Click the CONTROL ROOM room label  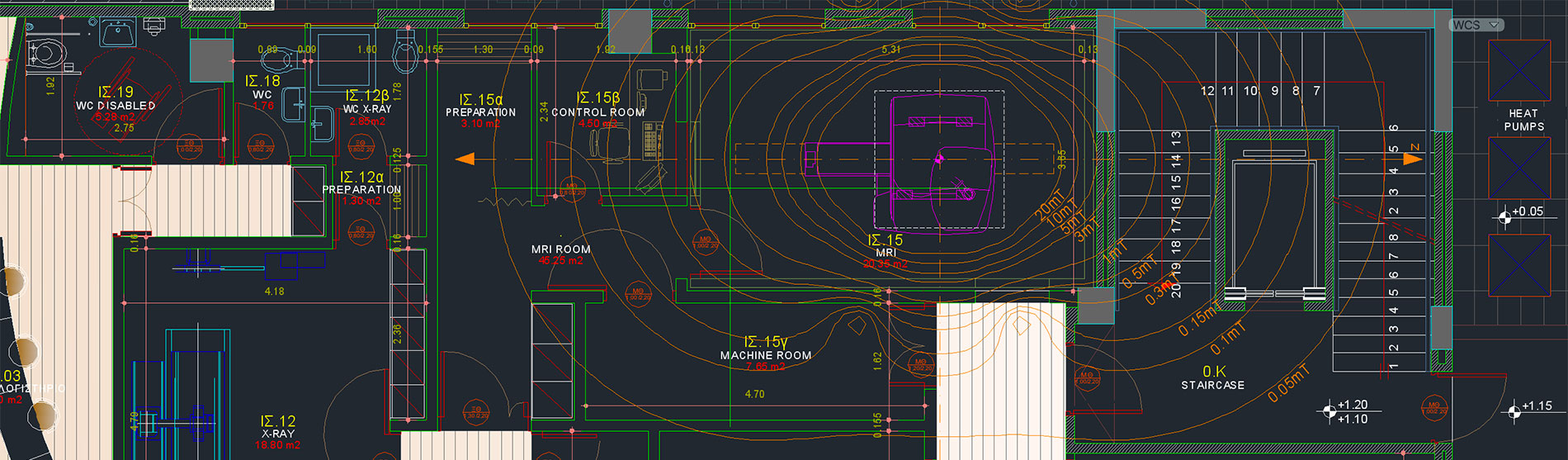[x=597, y=112]
